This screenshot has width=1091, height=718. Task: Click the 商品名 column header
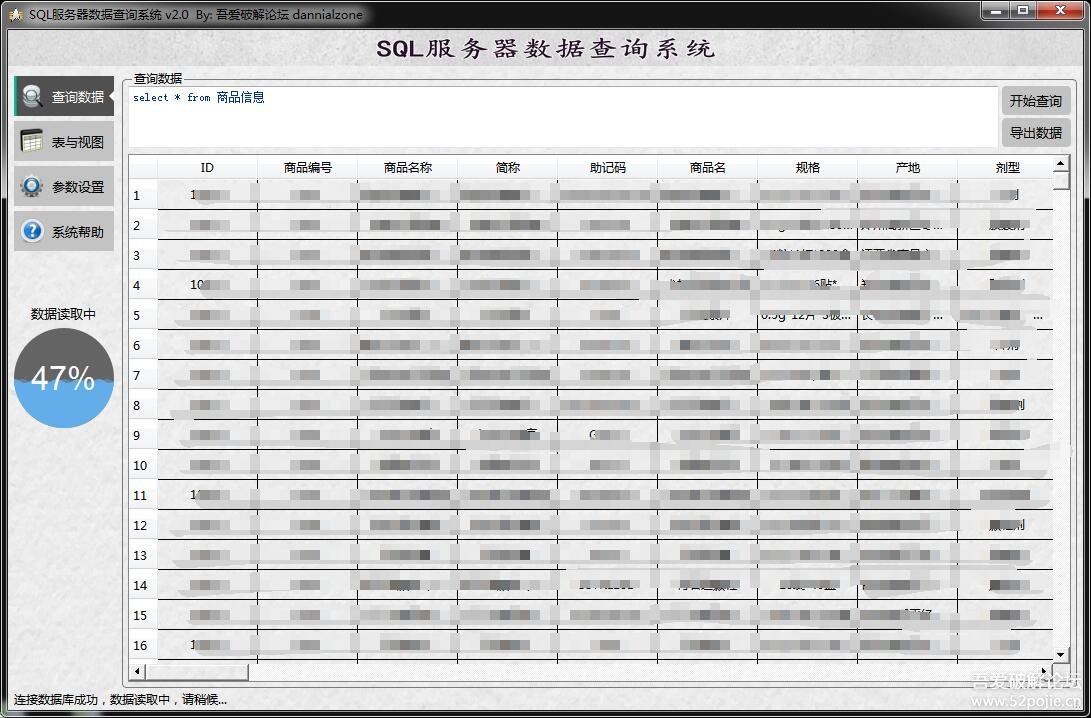point(708,168)
